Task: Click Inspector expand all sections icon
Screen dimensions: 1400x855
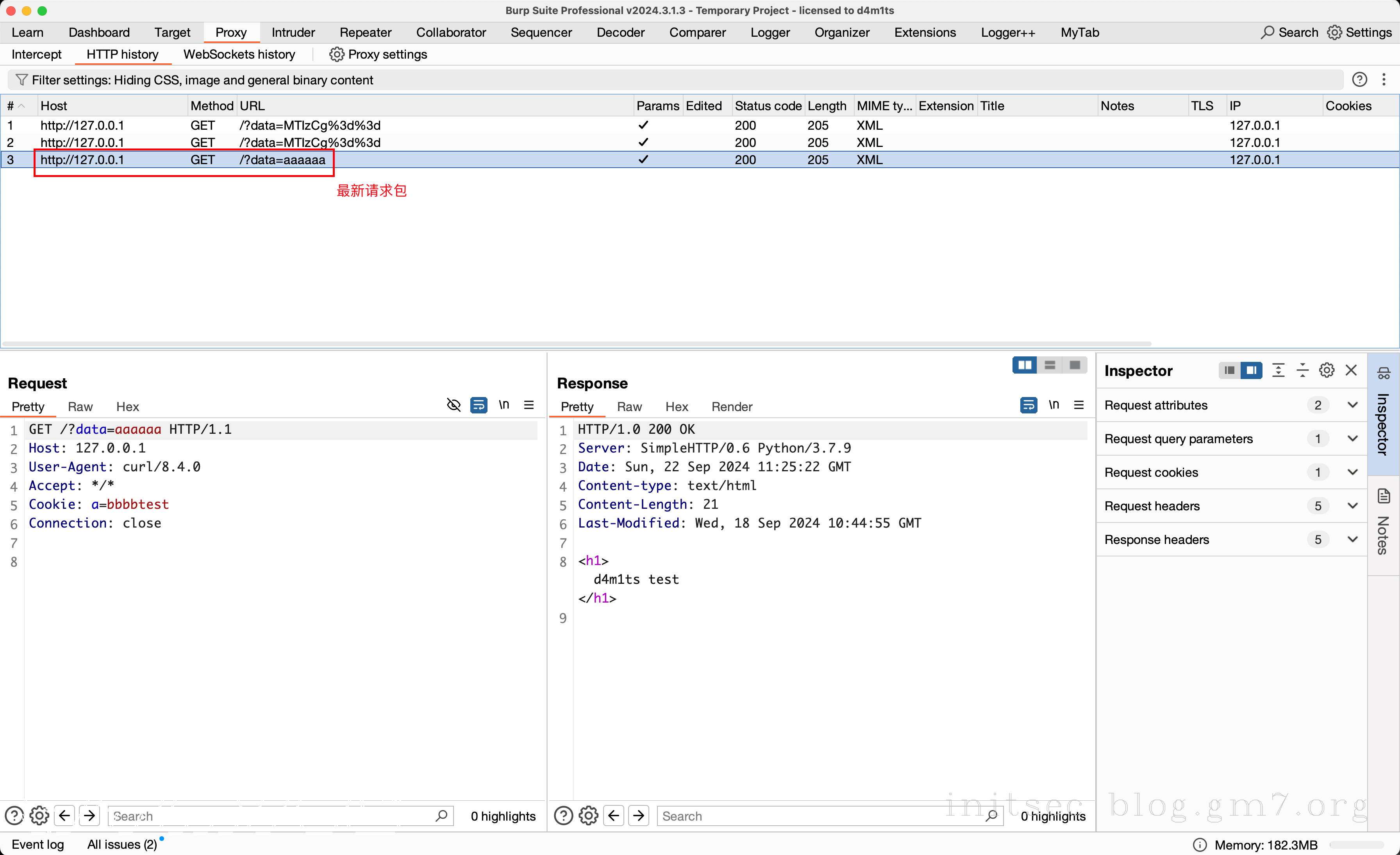Action: tap(1278, 371)
